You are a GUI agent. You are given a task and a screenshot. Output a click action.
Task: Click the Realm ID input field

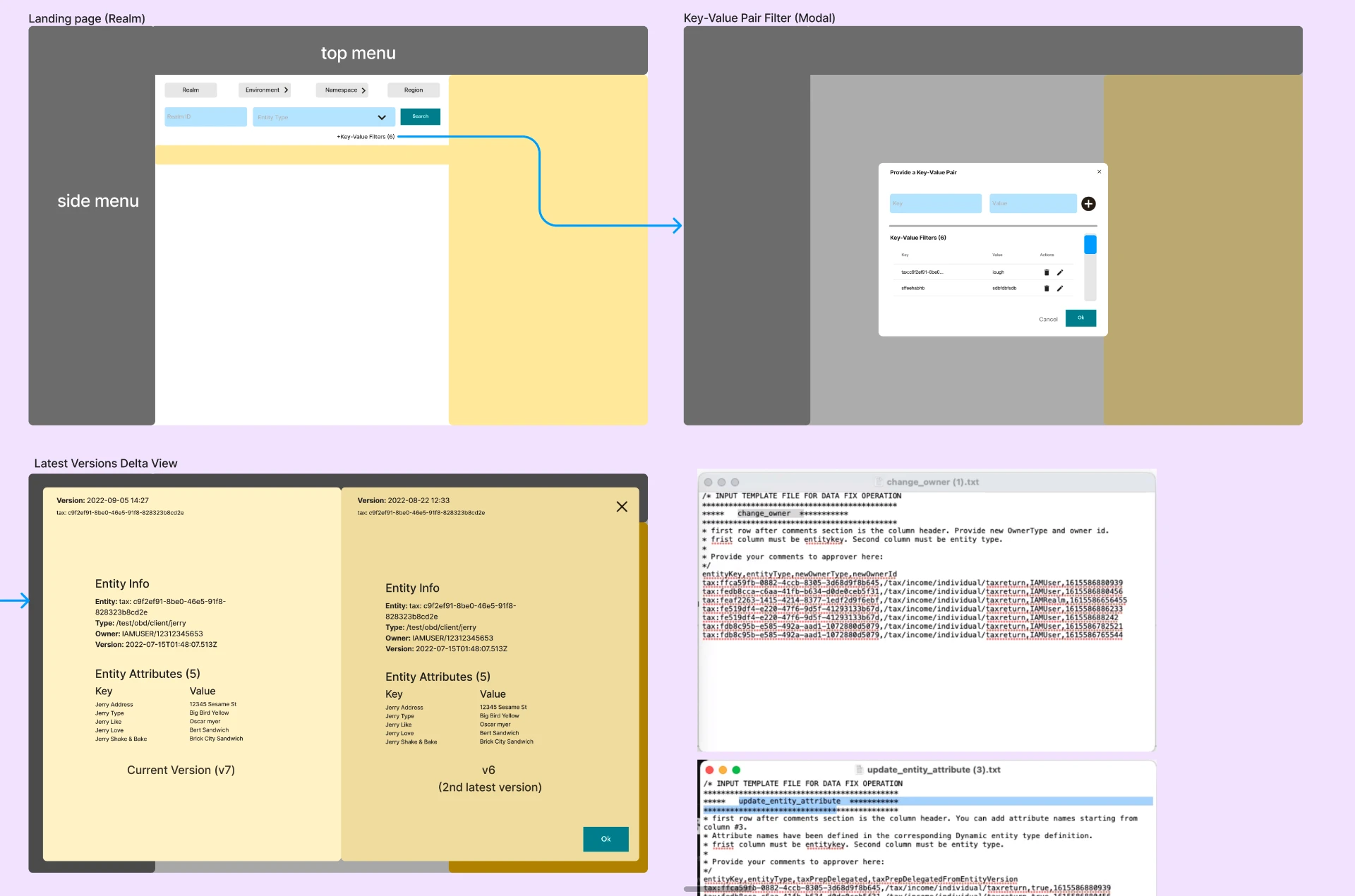pos(205,117)
